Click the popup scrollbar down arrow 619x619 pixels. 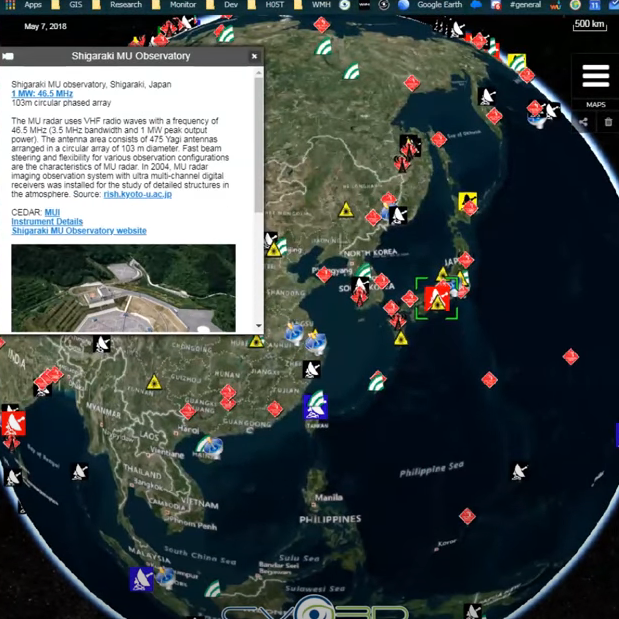259,326
